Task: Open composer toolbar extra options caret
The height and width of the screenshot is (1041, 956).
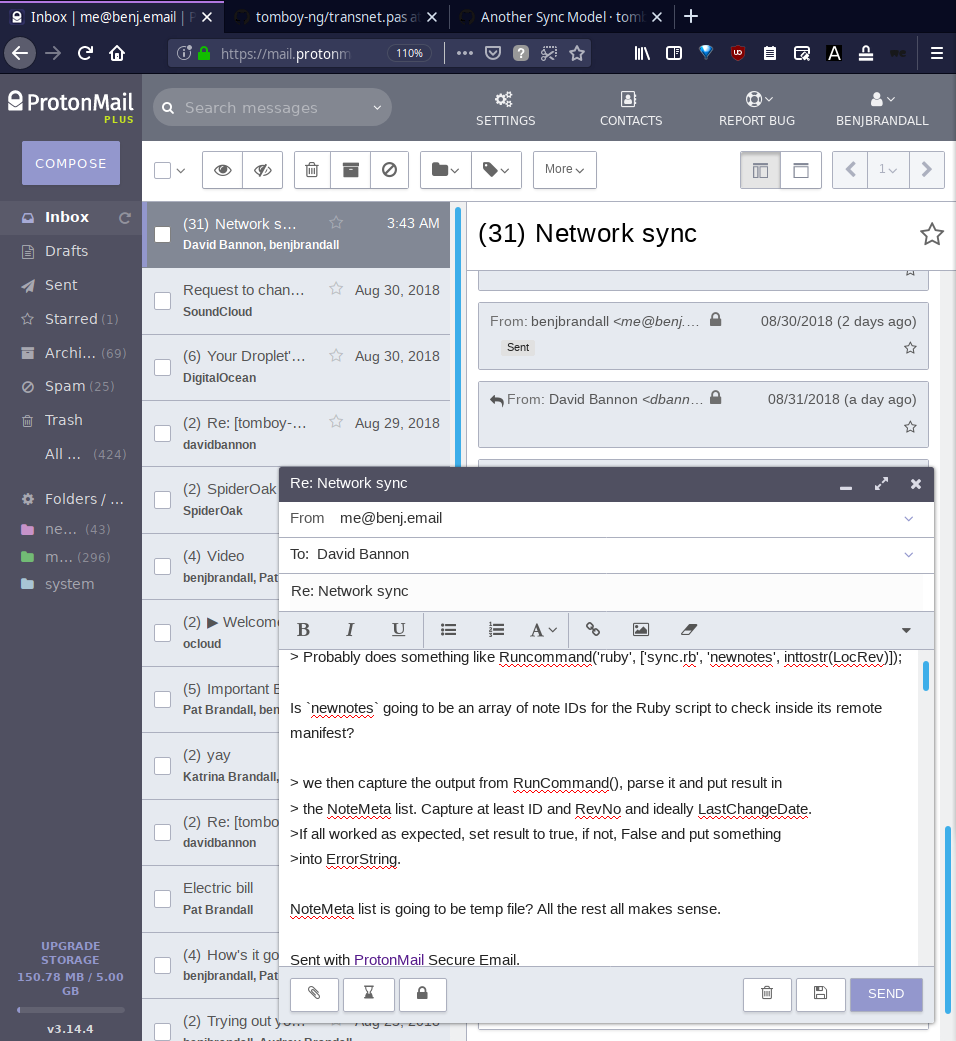Action: (906, 630)
